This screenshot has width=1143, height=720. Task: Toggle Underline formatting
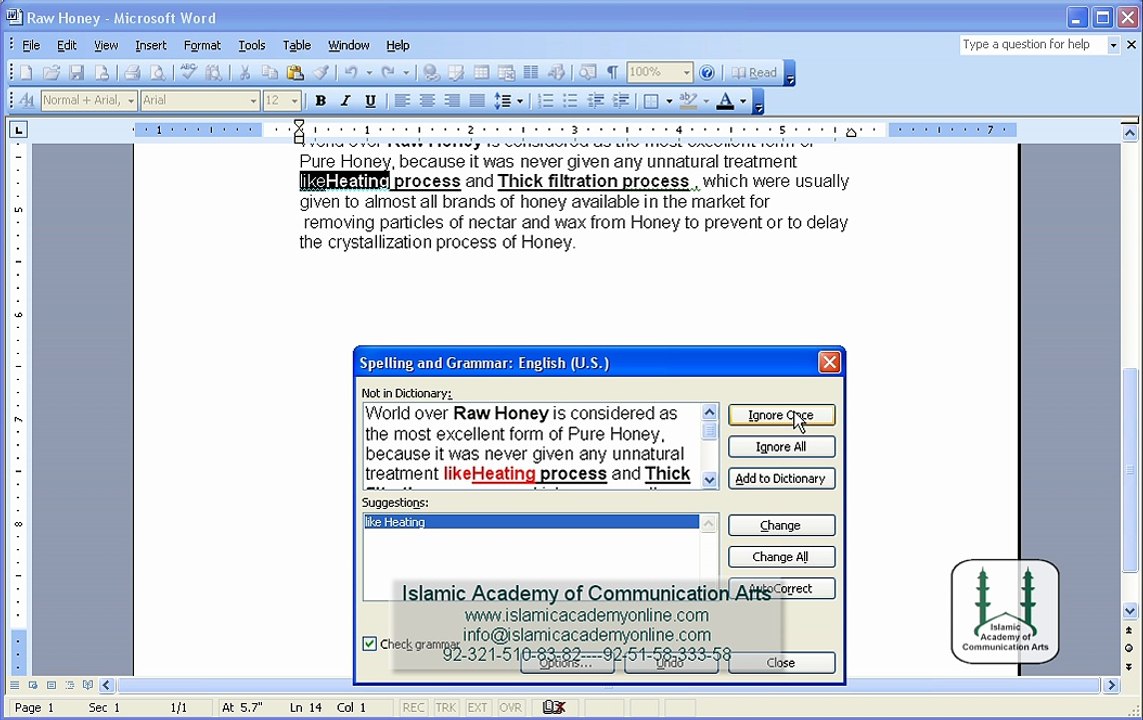370,101
